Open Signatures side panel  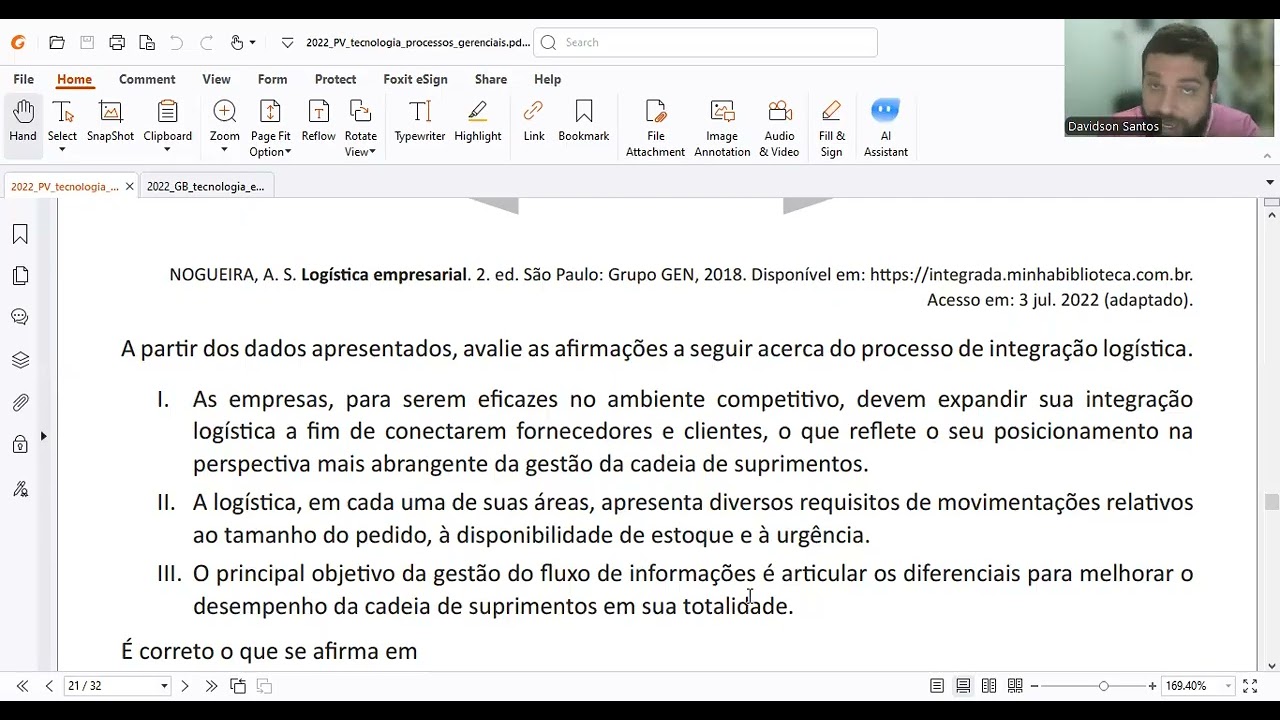(x=20, y=489)
